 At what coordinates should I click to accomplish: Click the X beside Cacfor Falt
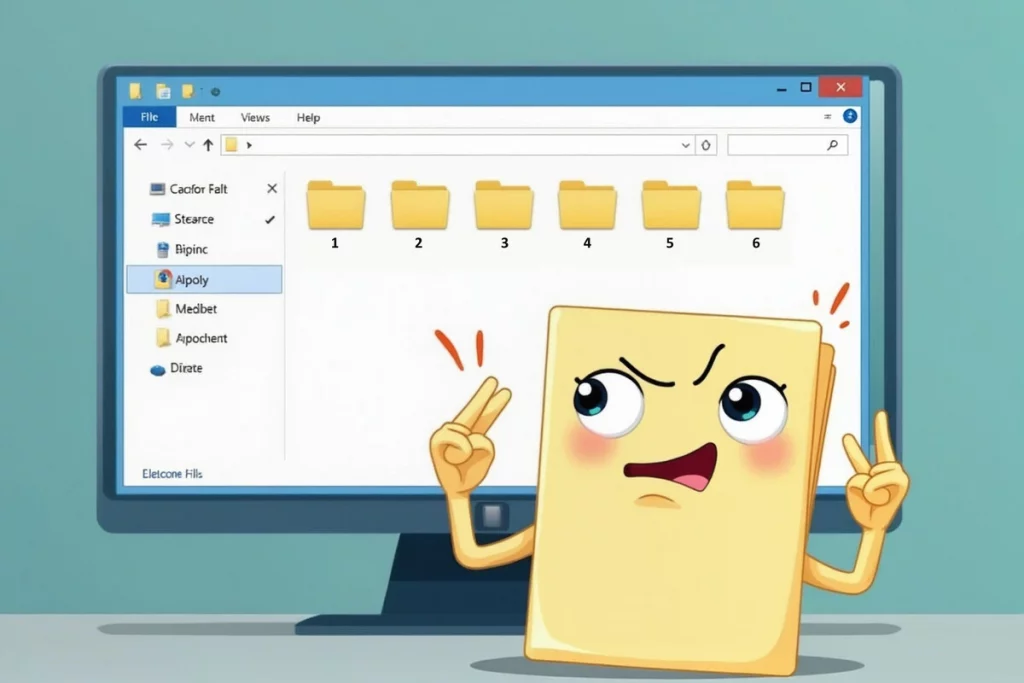point(272,189)
